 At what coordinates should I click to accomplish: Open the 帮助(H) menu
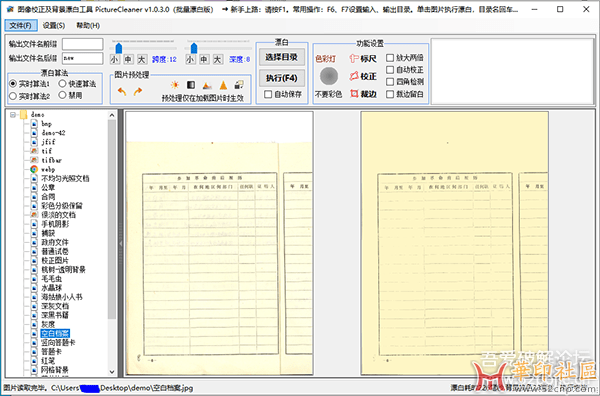pyautogui.click(x=88, y=26)
